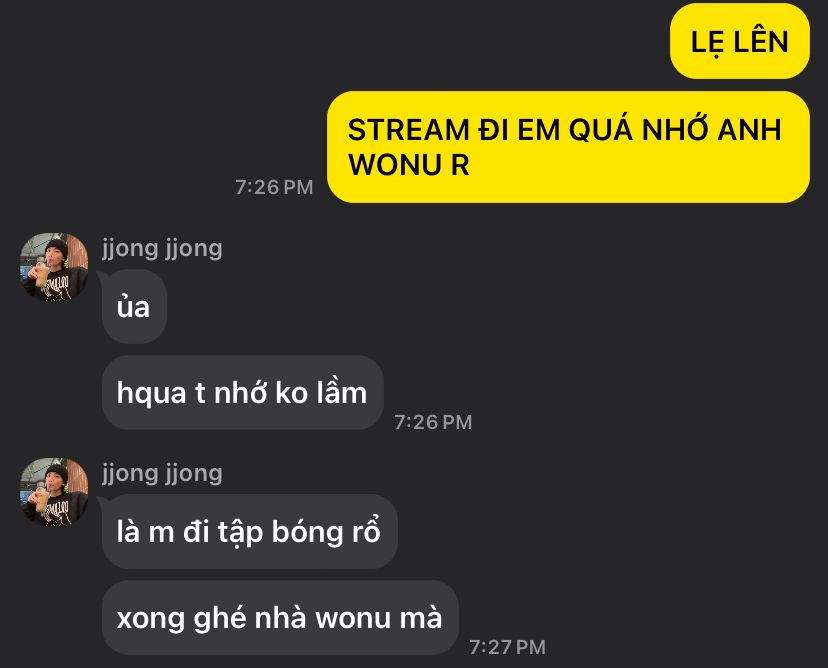Tap 'WONU R' in the yellow message
This screenshot has height=668, width=828.
click(409, 165)
